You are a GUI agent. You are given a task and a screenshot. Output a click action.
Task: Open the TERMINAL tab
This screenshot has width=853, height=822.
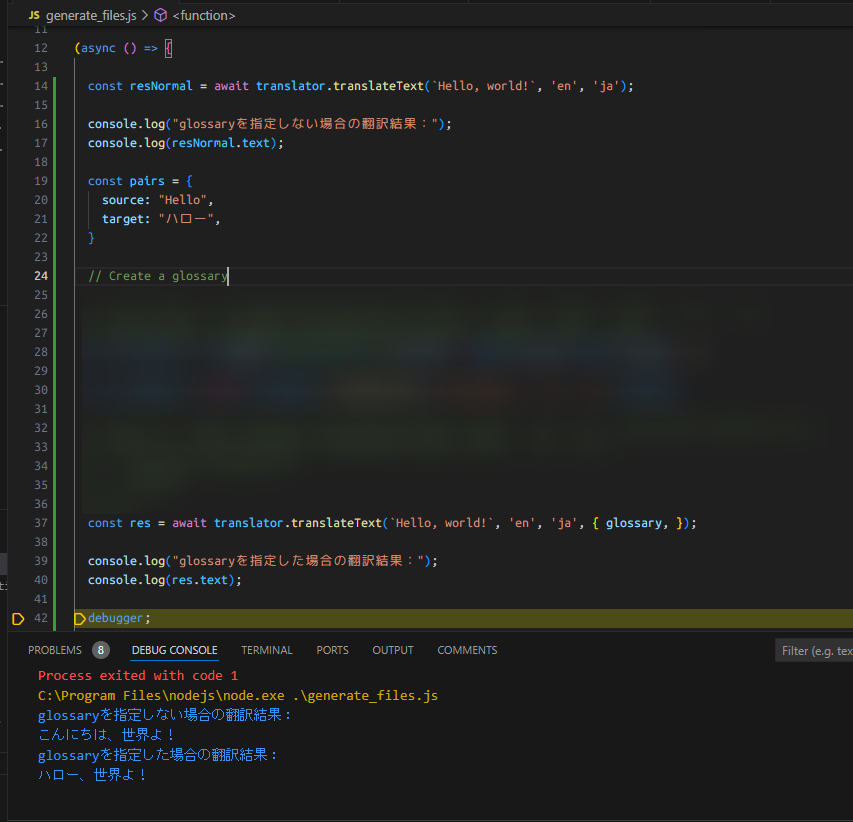267,650
